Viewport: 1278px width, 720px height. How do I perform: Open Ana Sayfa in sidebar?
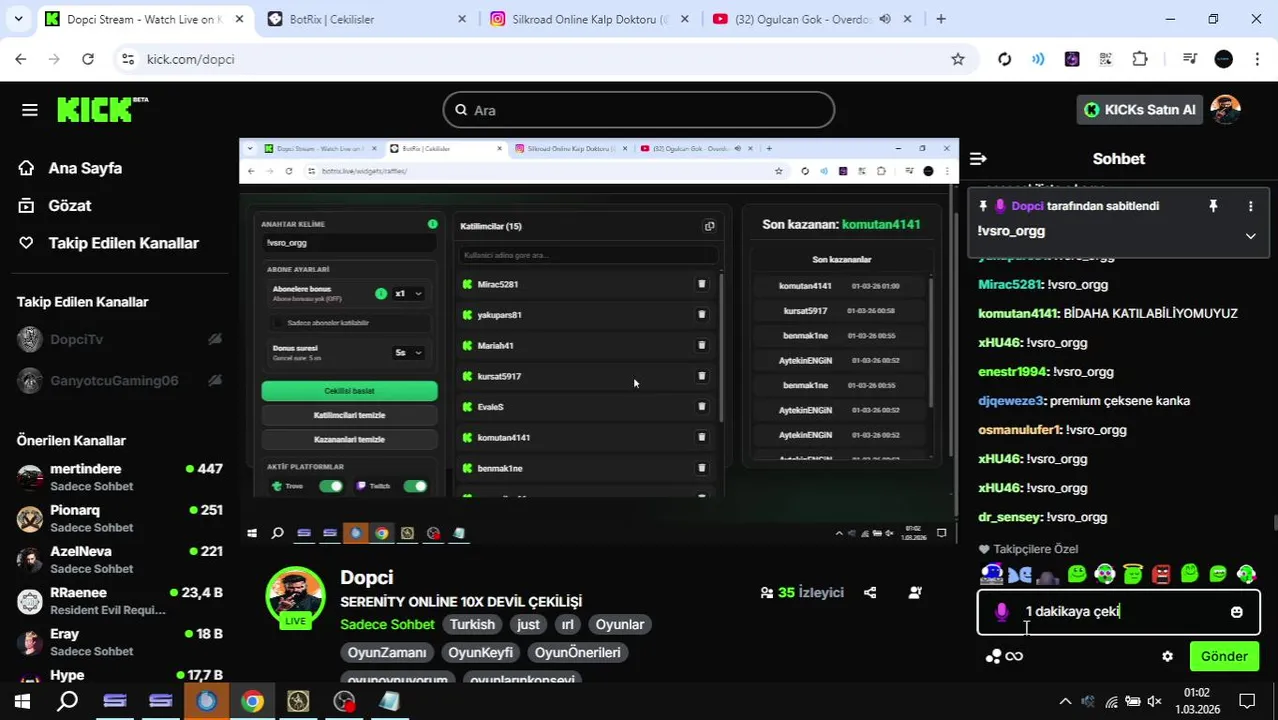tap(70, 168)
